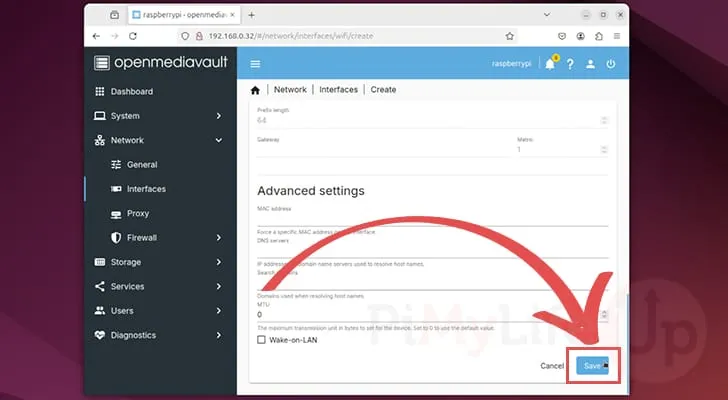Click the Interfaces breadcrumb link

point(338,90)
